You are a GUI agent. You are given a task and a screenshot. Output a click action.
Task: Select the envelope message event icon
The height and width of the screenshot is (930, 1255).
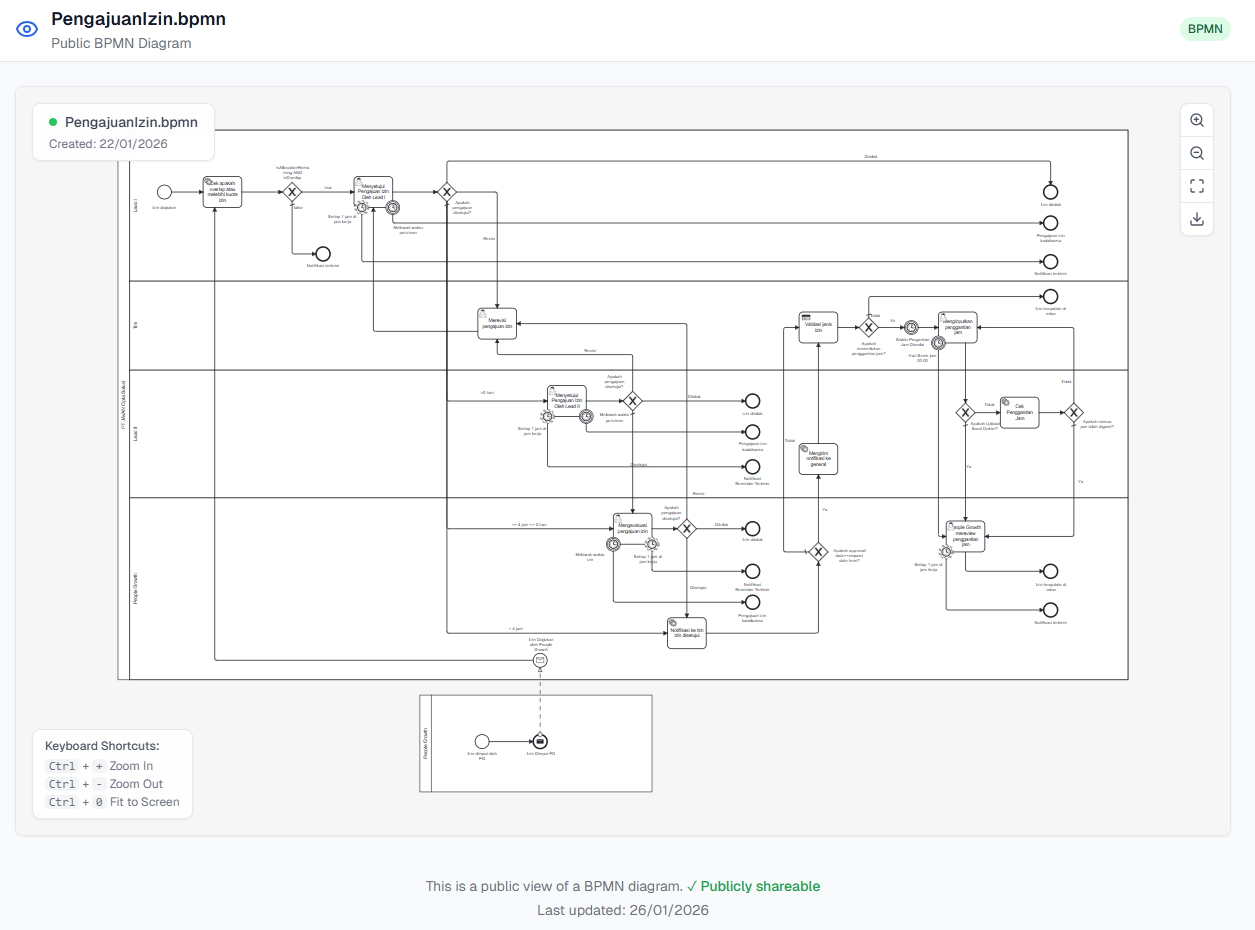pyautogui.click(x=540, y=660)
